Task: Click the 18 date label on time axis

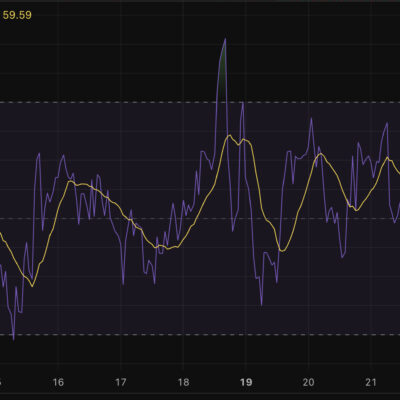Action: 183,382
